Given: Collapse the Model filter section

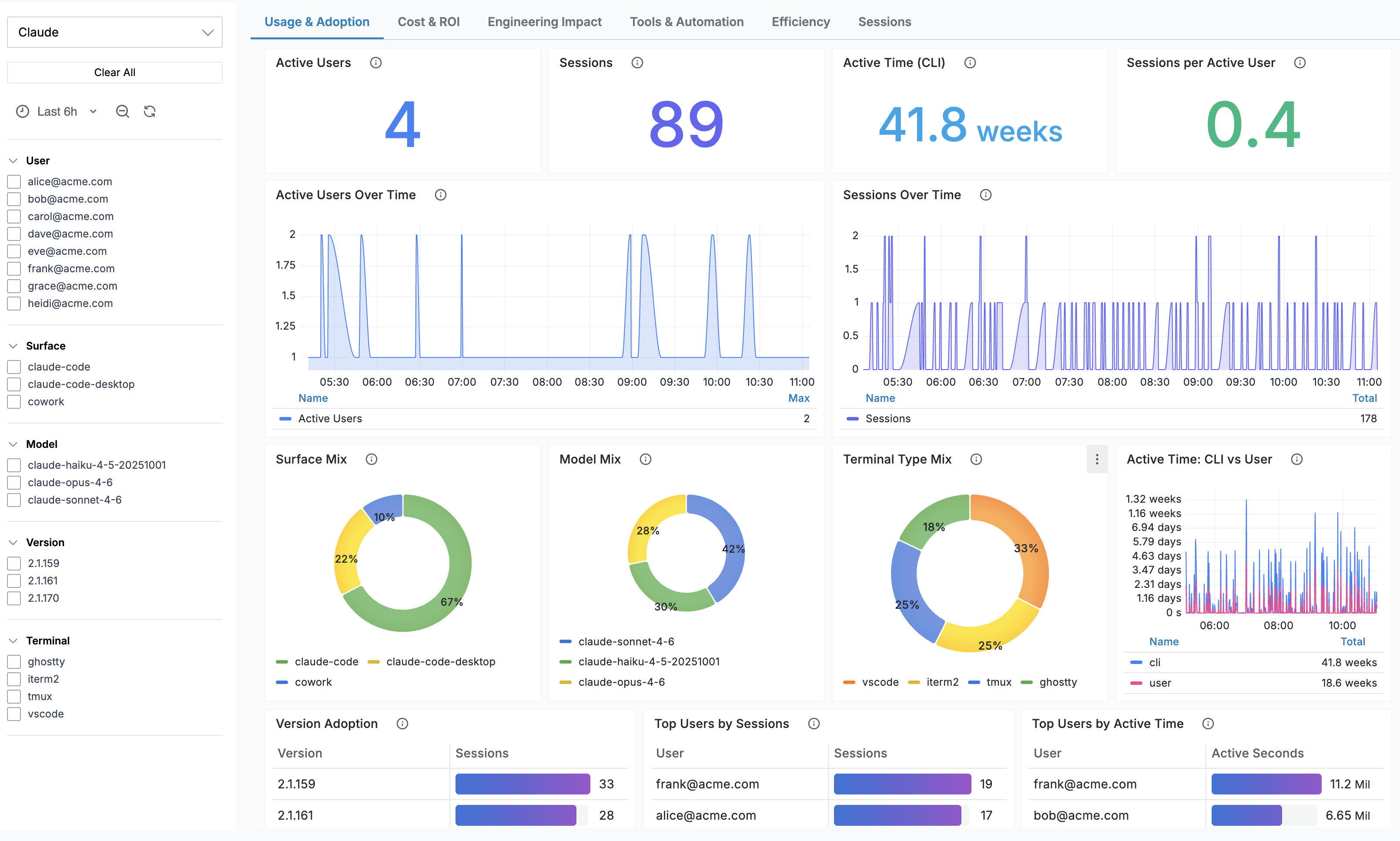Looking at the screenshot, I should point(13,444).
